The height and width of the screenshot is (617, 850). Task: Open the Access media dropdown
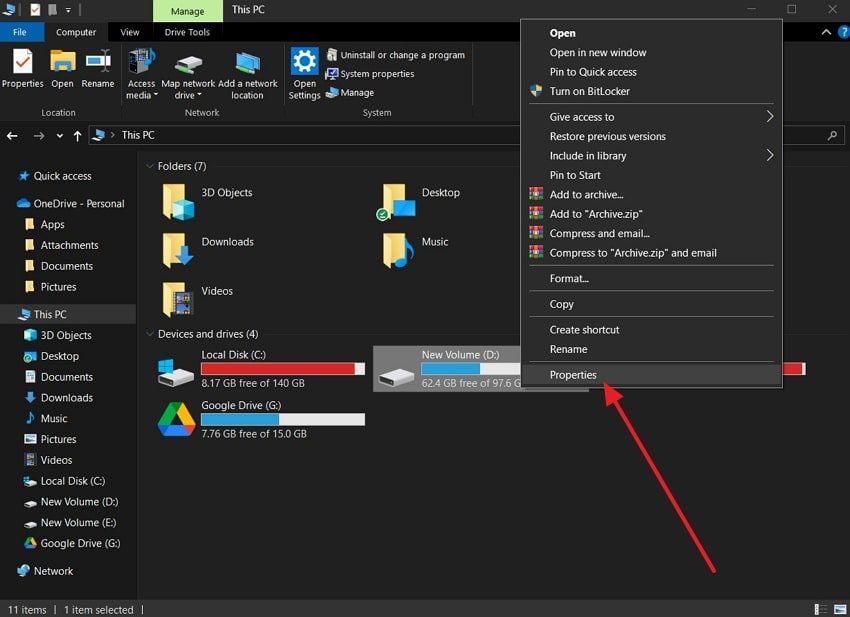coord(141,74)
